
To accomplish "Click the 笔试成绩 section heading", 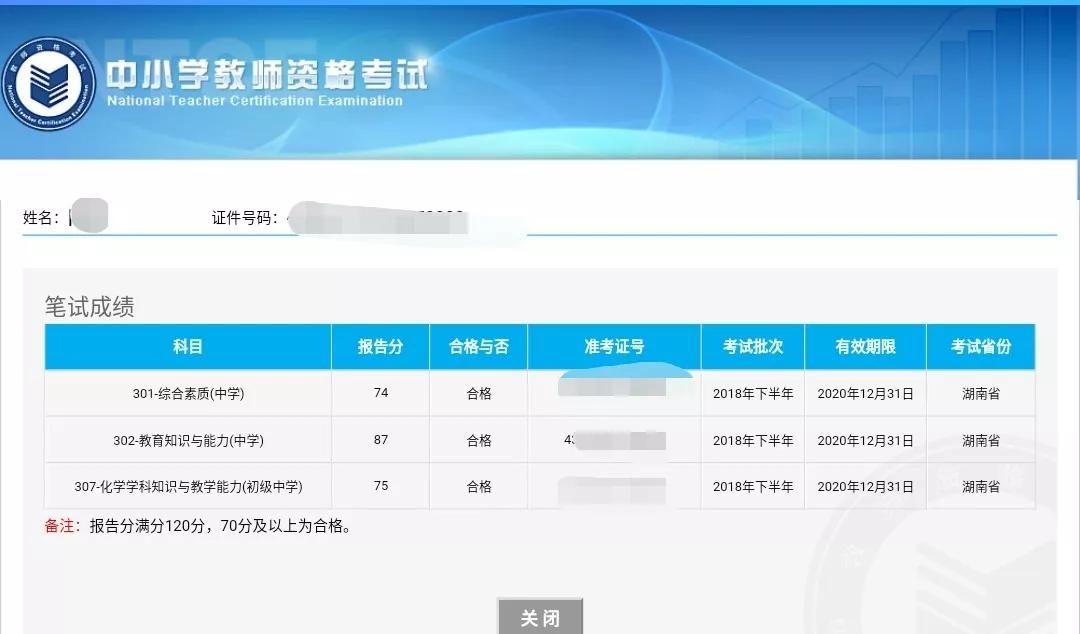I will [90, 307].
